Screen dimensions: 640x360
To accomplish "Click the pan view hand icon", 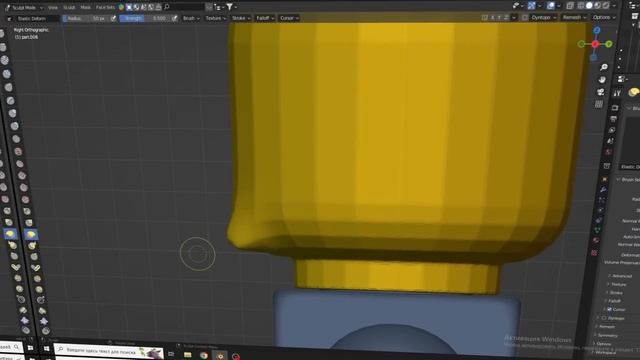I will point(602,80).
